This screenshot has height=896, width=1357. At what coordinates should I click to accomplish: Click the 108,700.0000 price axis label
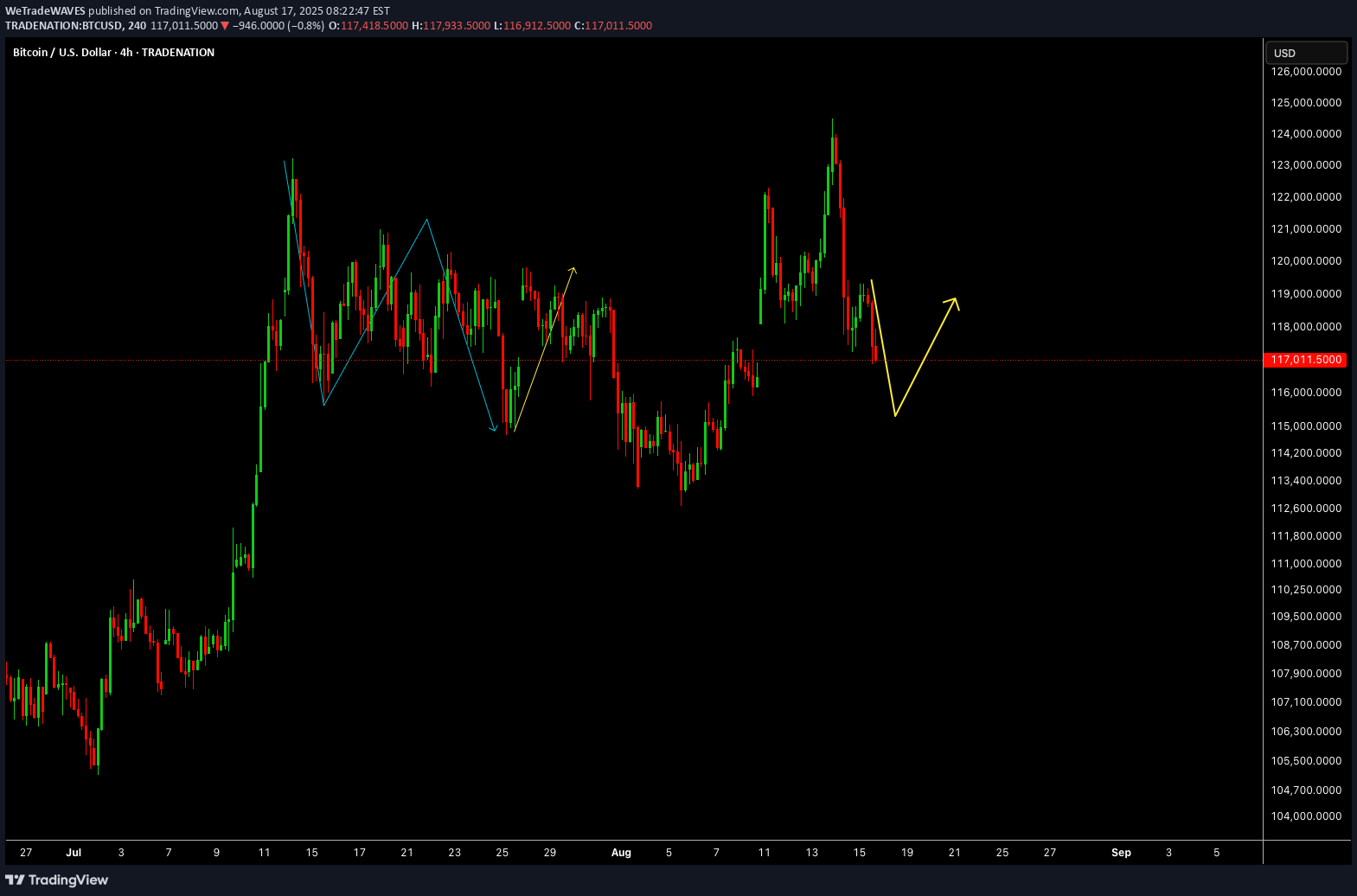click(1306, 644)
